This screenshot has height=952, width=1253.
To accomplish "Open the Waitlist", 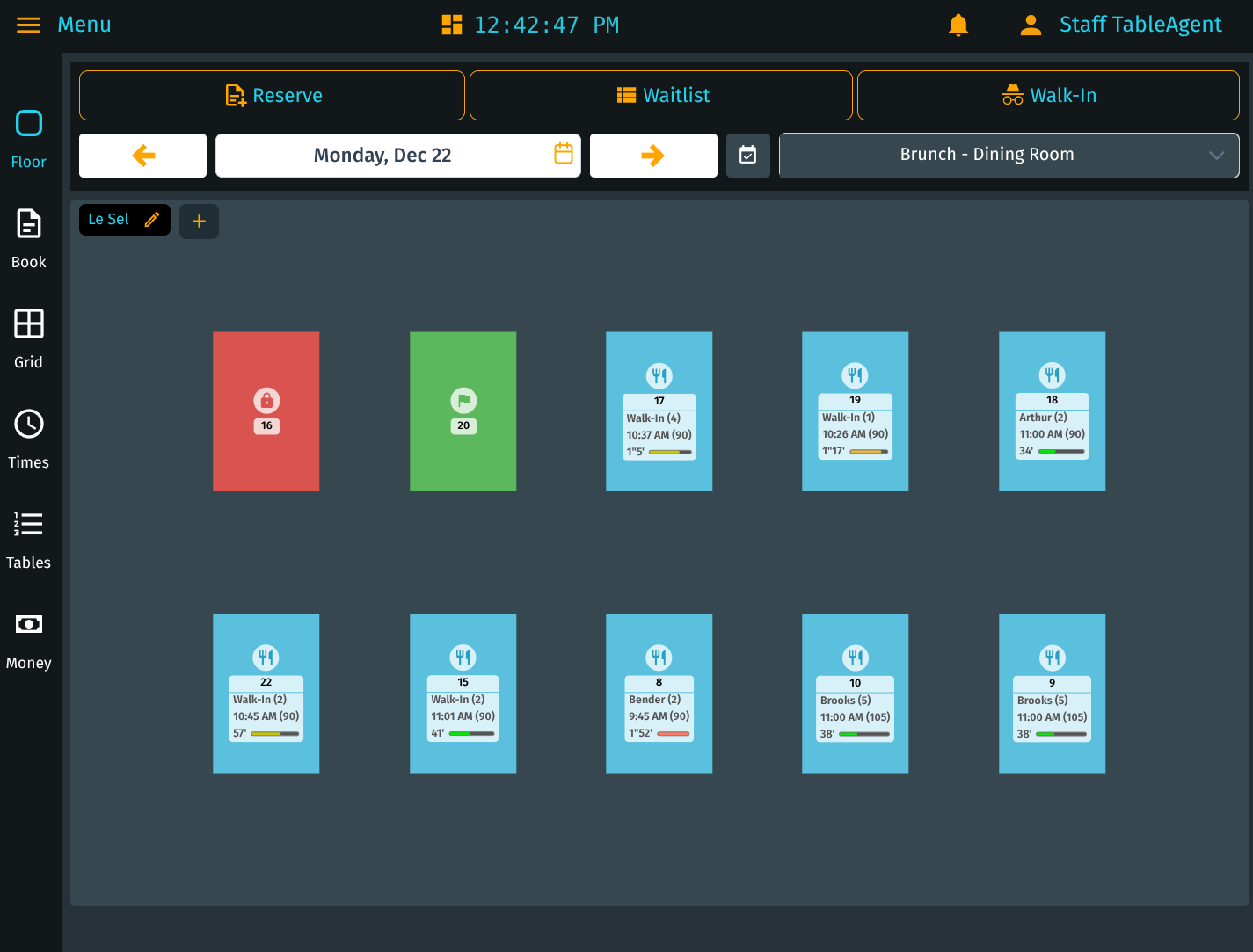I will click(661, 96).
